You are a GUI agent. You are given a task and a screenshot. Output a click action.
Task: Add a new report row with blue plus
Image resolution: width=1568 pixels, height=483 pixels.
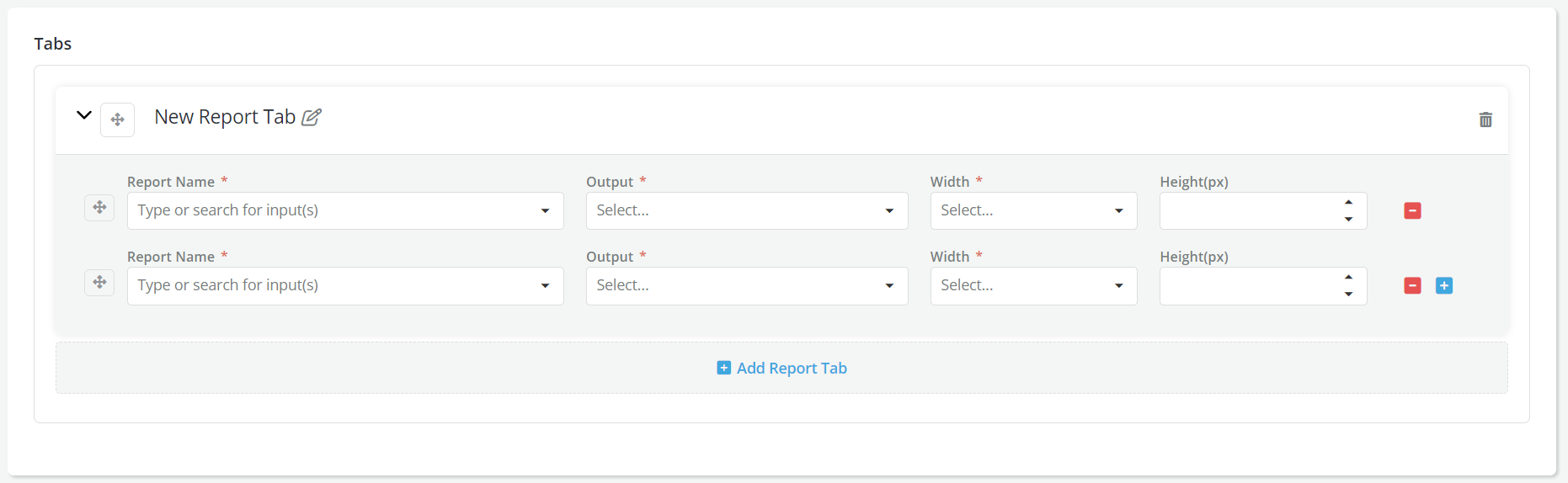(1443, 285)
